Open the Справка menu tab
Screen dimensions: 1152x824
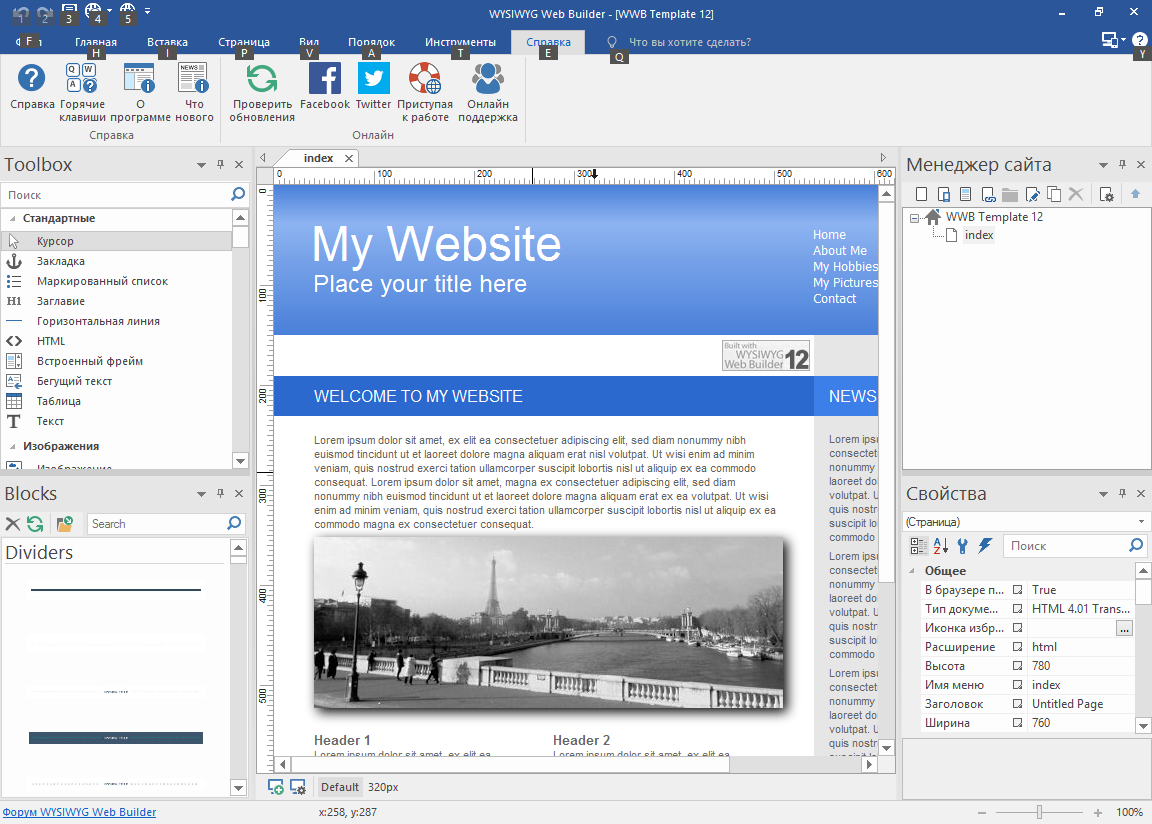[x=546, y=42]
